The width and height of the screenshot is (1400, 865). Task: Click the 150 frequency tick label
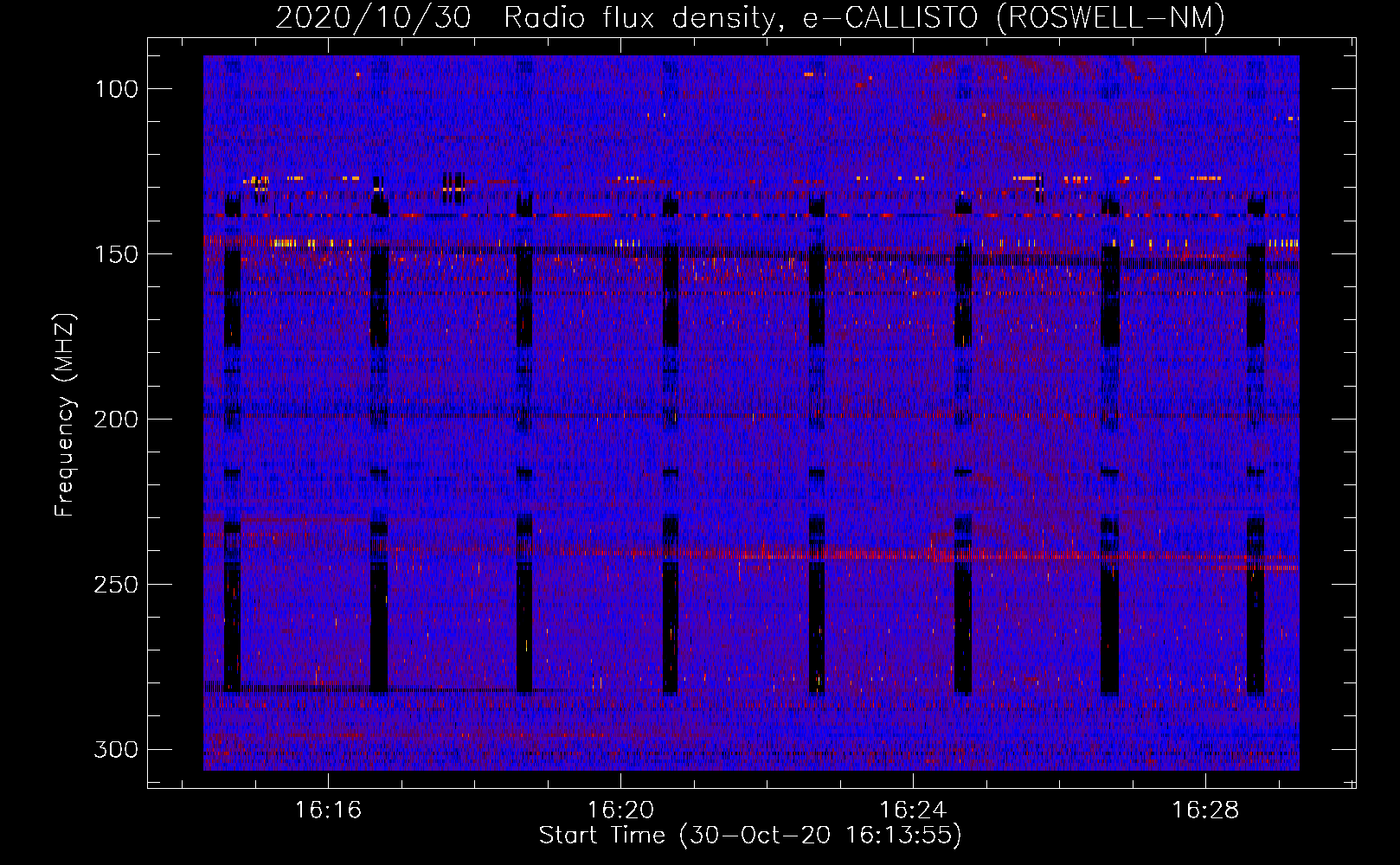[x=115, y=254]
